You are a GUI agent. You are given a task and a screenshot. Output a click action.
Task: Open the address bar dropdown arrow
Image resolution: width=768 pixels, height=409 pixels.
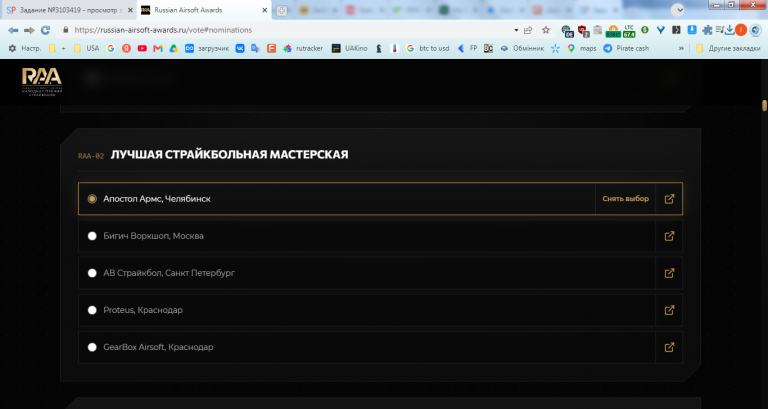coord(516,30)
